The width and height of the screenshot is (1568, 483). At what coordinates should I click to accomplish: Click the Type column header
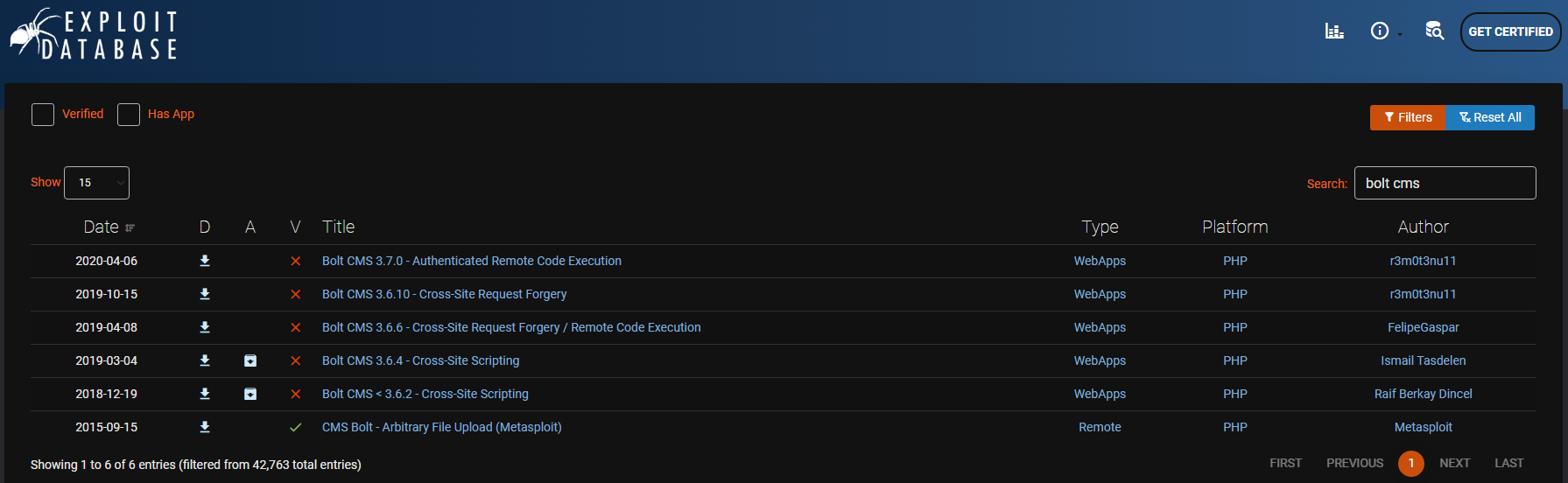(1100, 227)
